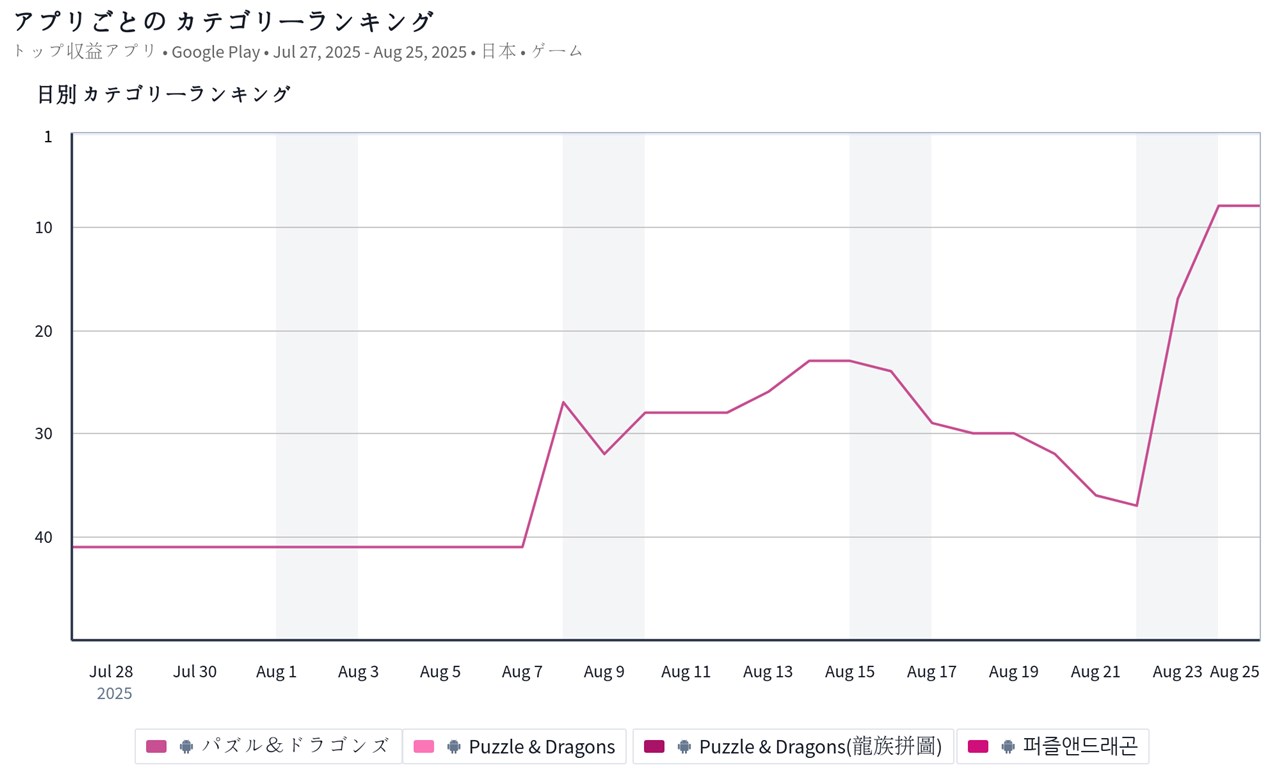Click the Jul 28 x-axis date label
Screen dimensions: 1280x768
pos(111,672)
